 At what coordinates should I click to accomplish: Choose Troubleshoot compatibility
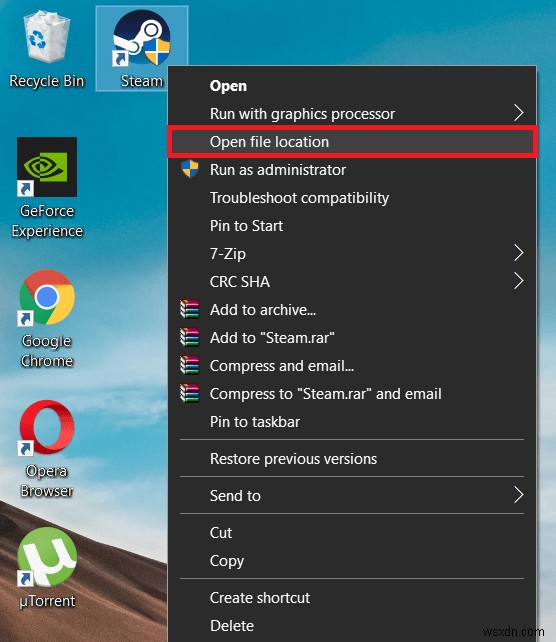352,198
